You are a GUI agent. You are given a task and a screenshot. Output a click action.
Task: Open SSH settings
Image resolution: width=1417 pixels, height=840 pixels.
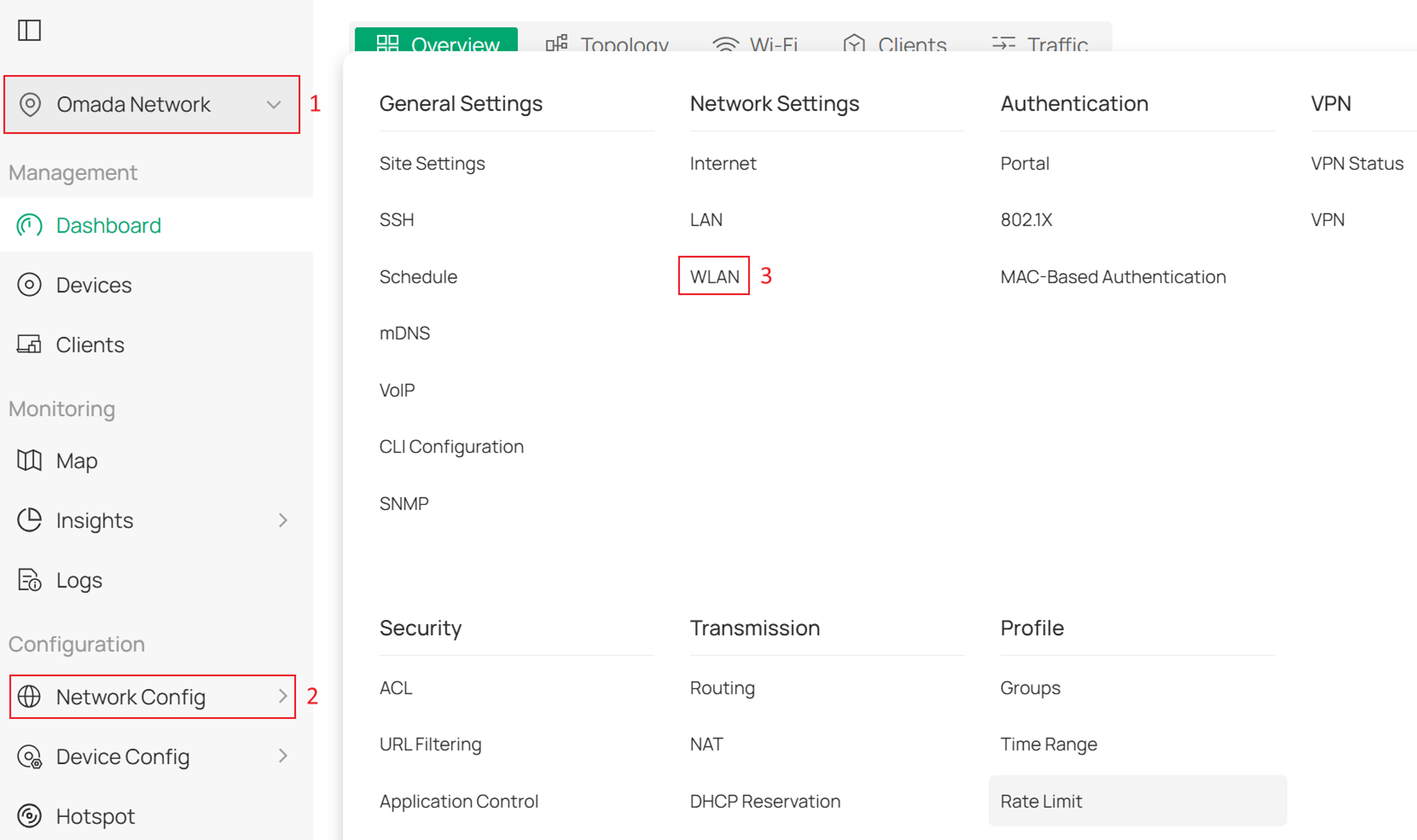pos(397,219)
